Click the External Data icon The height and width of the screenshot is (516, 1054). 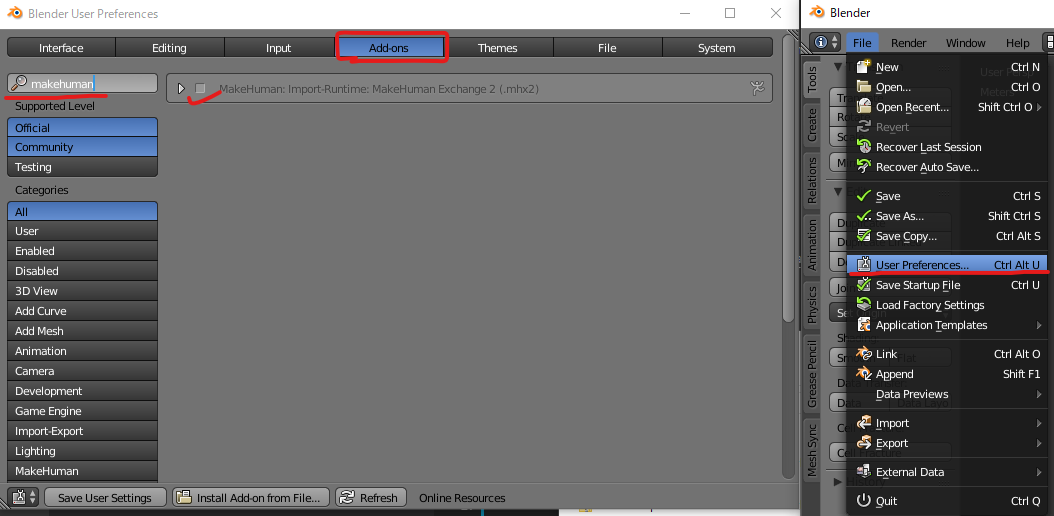coord(864,472)
